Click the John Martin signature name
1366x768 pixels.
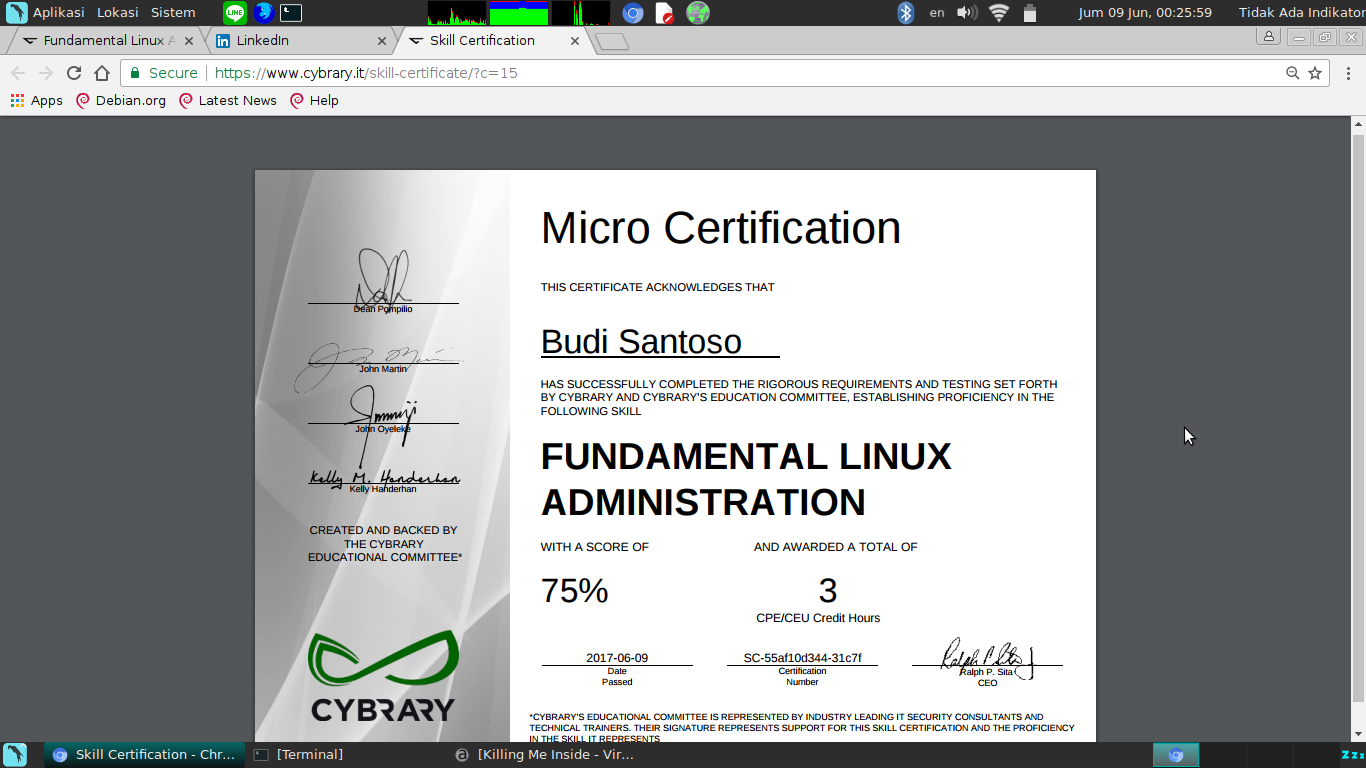click(383, 369)
